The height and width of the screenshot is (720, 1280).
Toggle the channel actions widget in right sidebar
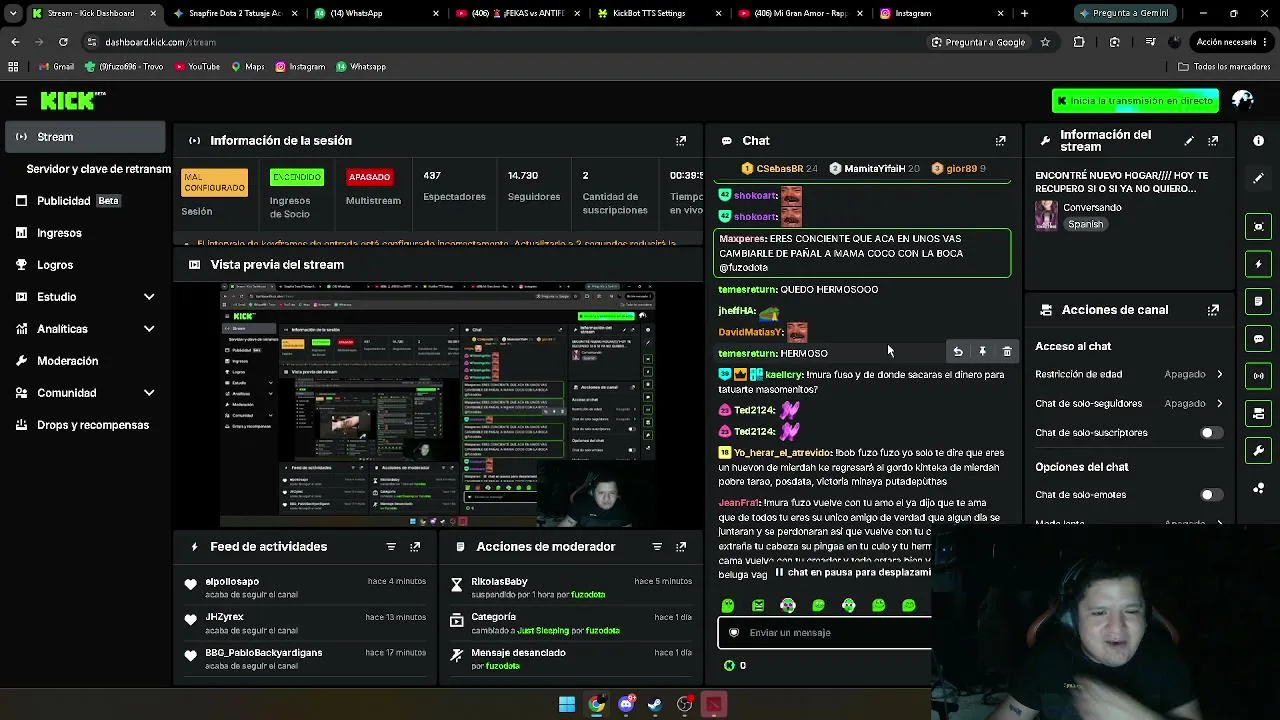1259,413
